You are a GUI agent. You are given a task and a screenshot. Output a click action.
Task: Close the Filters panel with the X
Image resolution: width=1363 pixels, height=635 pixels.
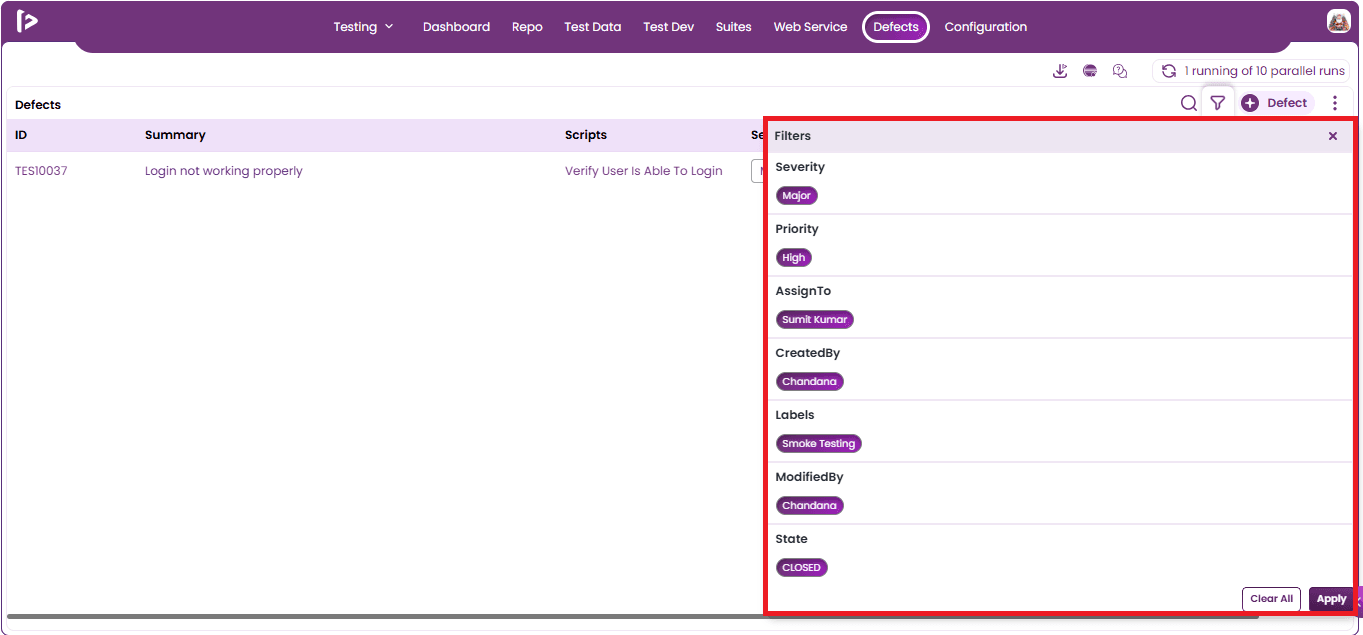pyautogui.click(x=1333, y=136)
